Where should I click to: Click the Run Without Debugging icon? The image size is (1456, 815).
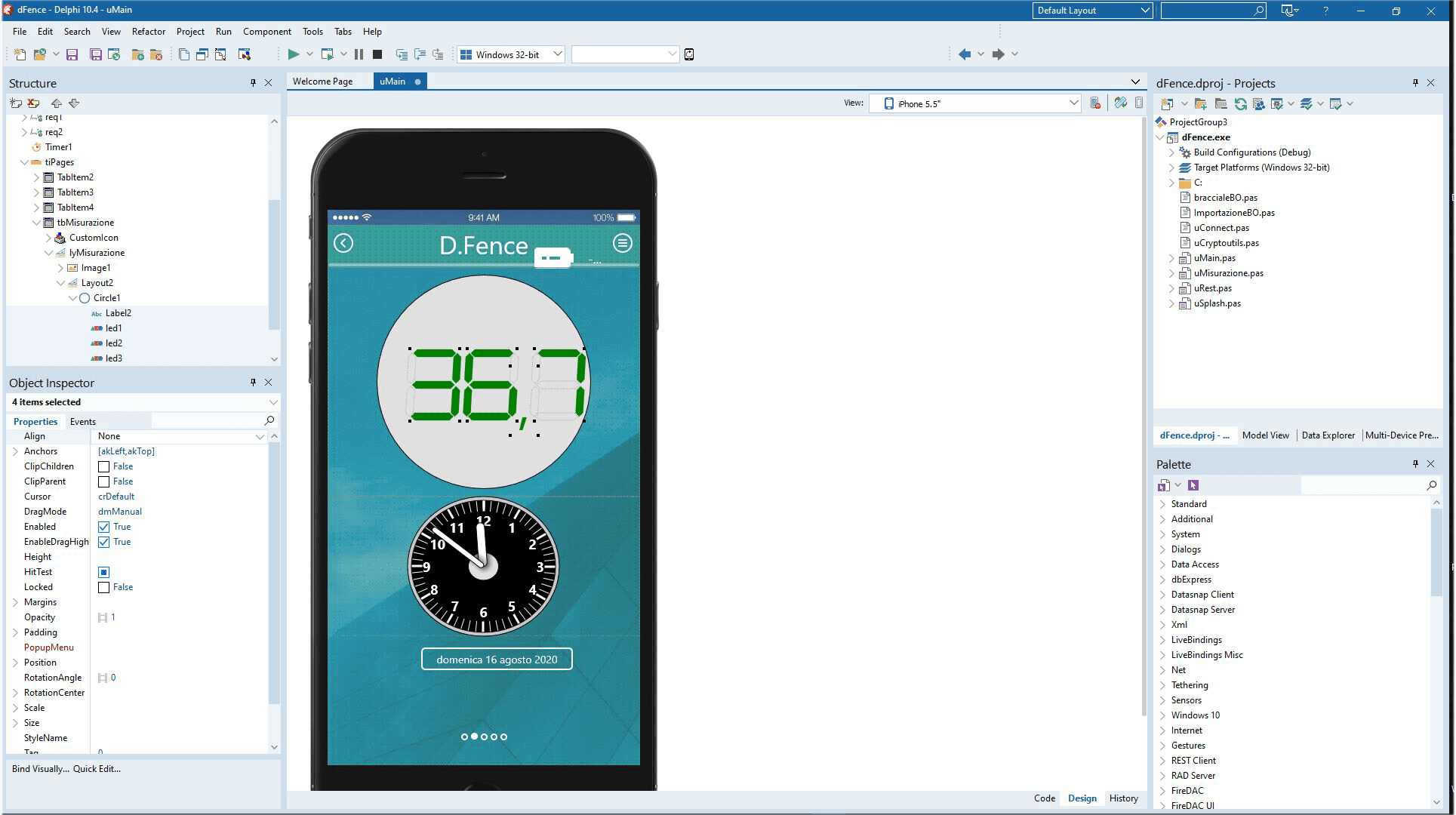[327, 54]
